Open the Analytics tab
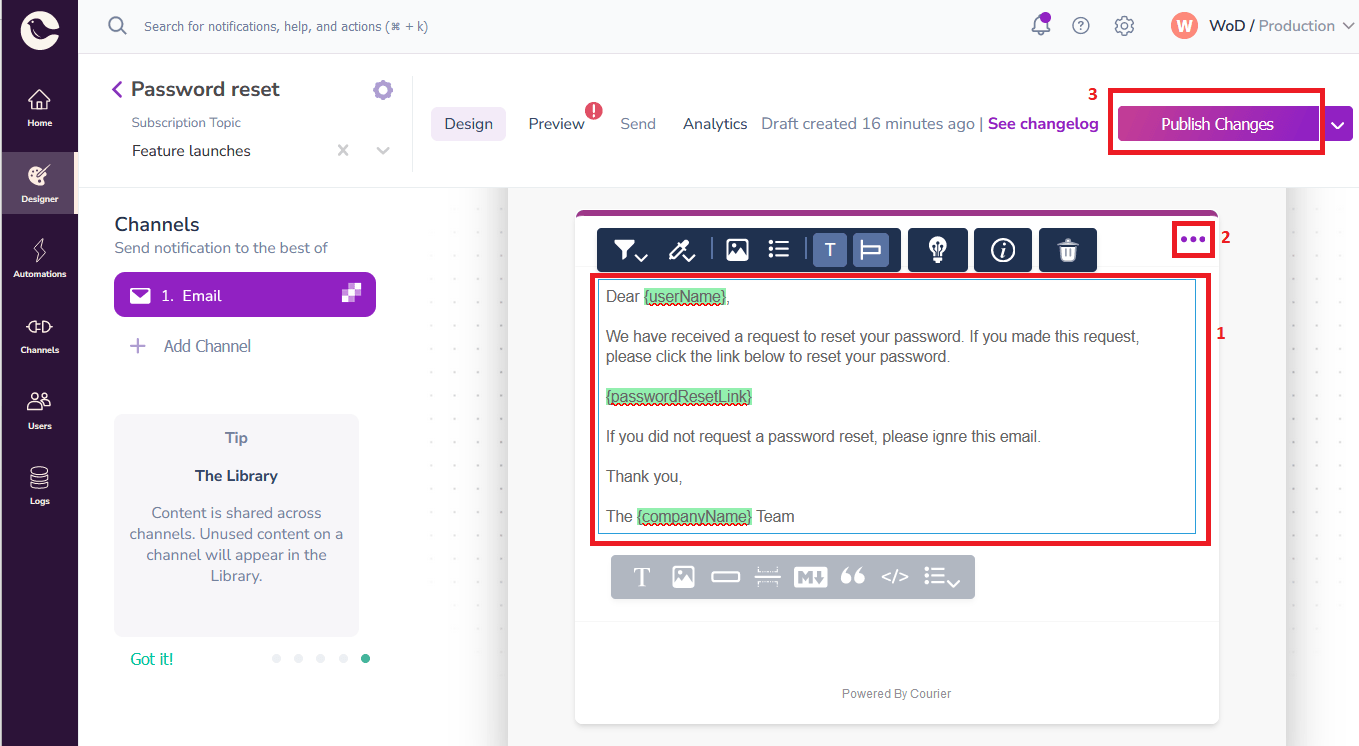 point(714,123)
